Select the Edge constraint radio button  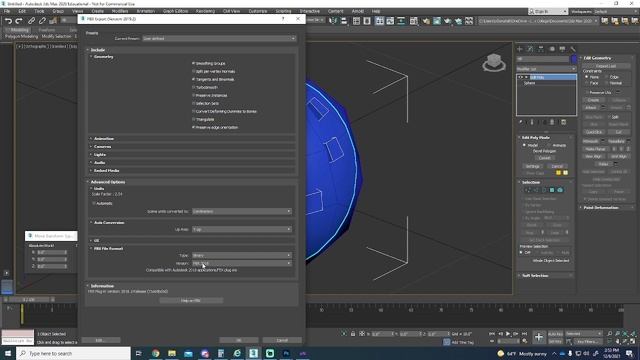[606, 77]
